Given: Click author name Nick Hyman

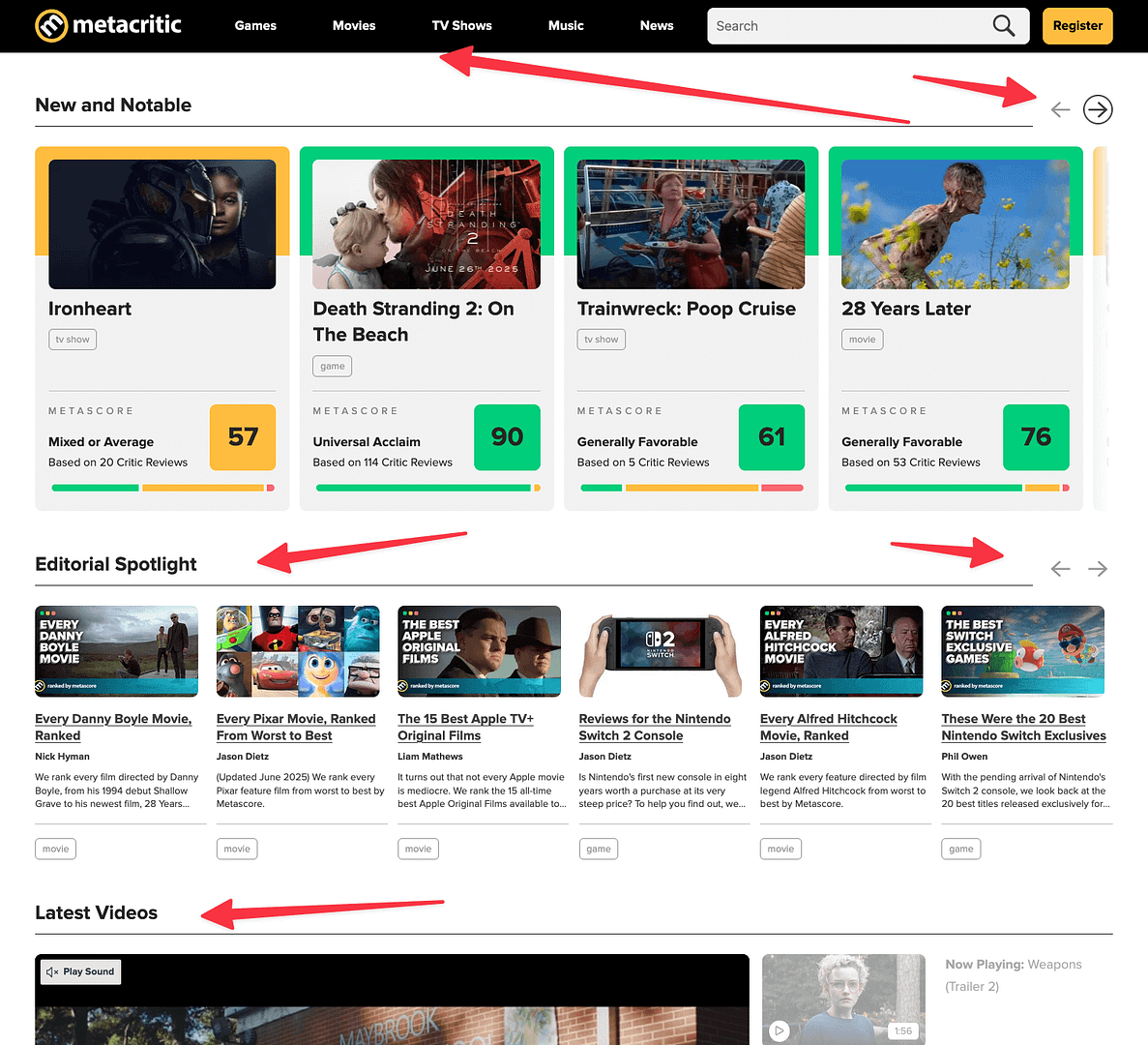Looking at the screenshot, I should 62,757.
